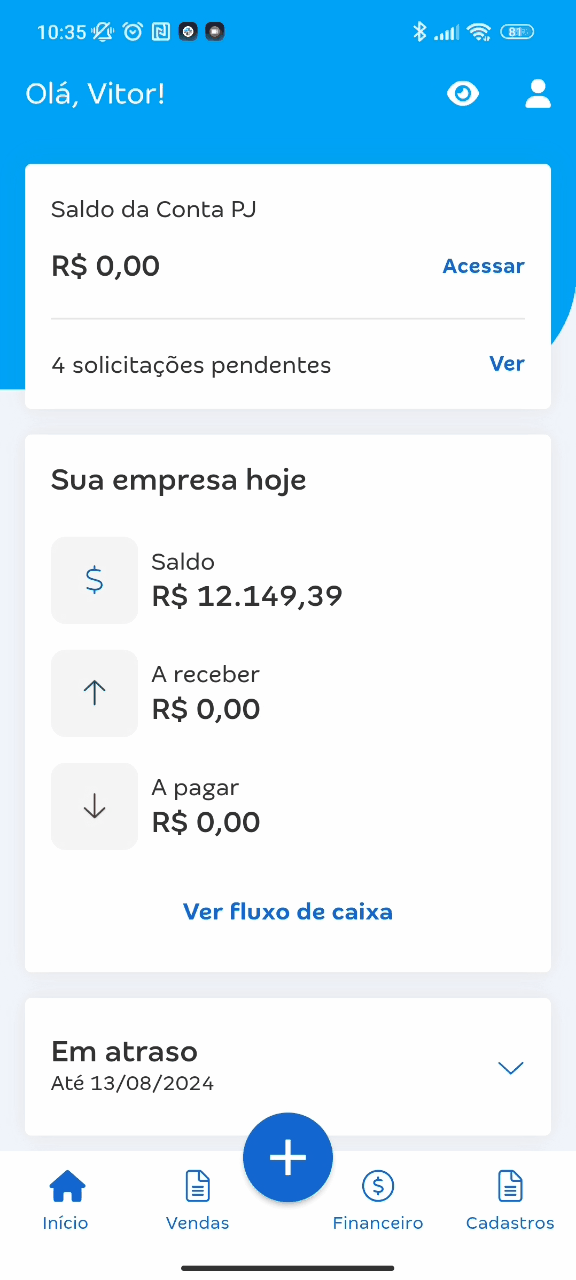The width and height of the screenshot is (576, 1280).
Task: Switch to the Vendas tab
Action: [x=197, y=1200]
